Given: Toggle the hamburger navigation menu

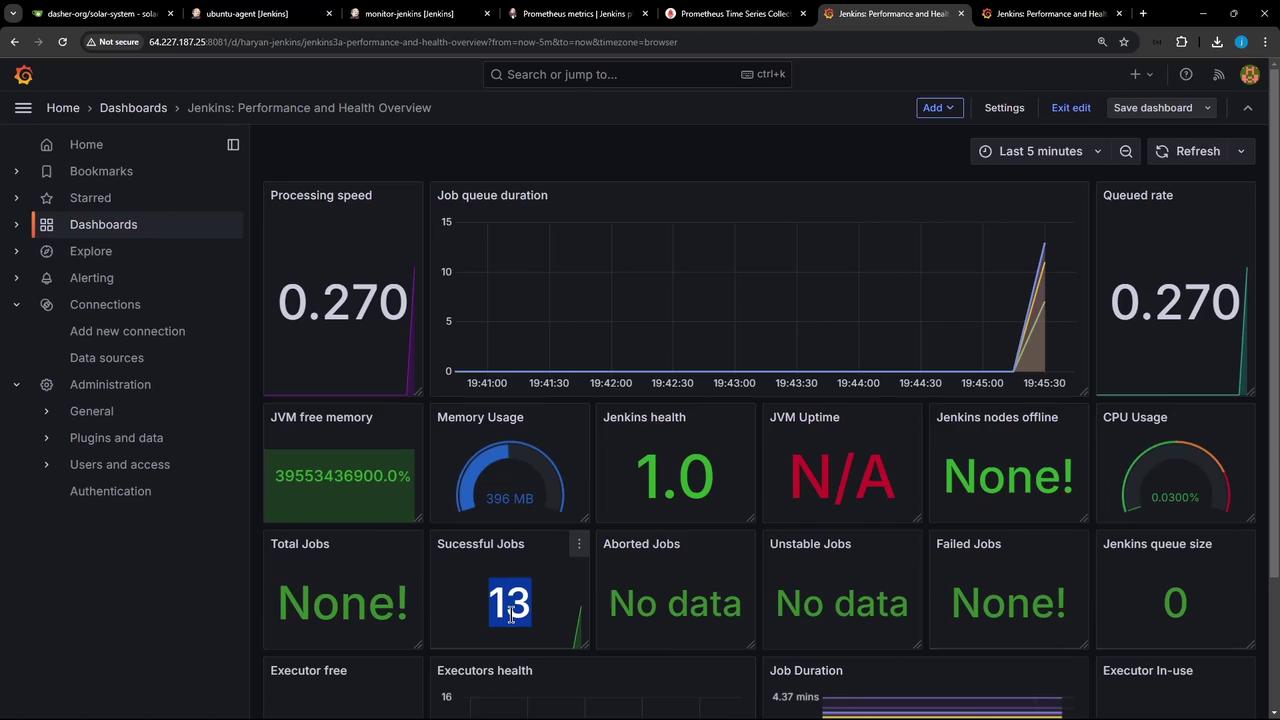Looking at the screenshot, I should pyautogui.click(x=23, y=108).
